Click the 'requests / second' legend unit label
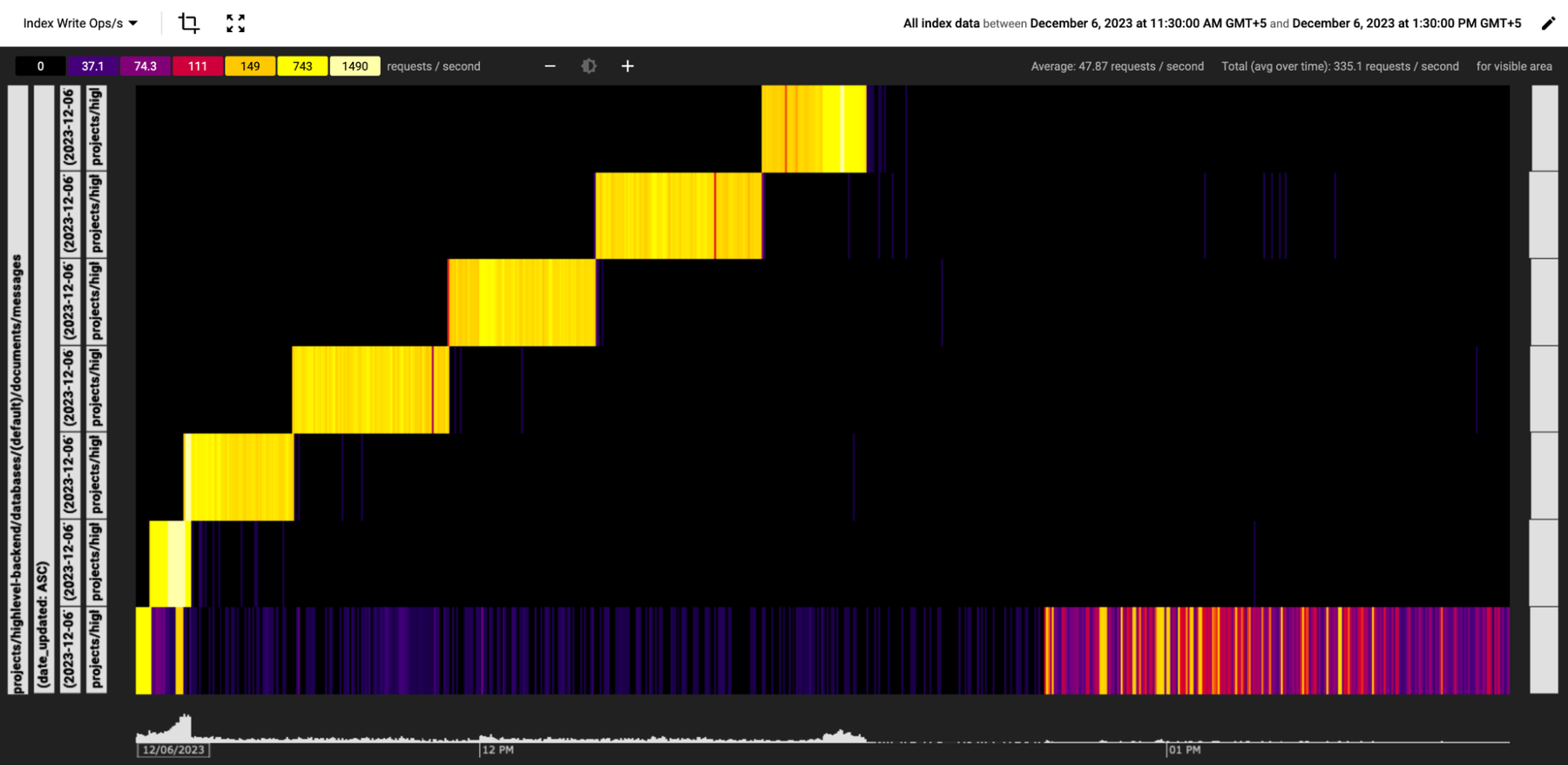 433,66
